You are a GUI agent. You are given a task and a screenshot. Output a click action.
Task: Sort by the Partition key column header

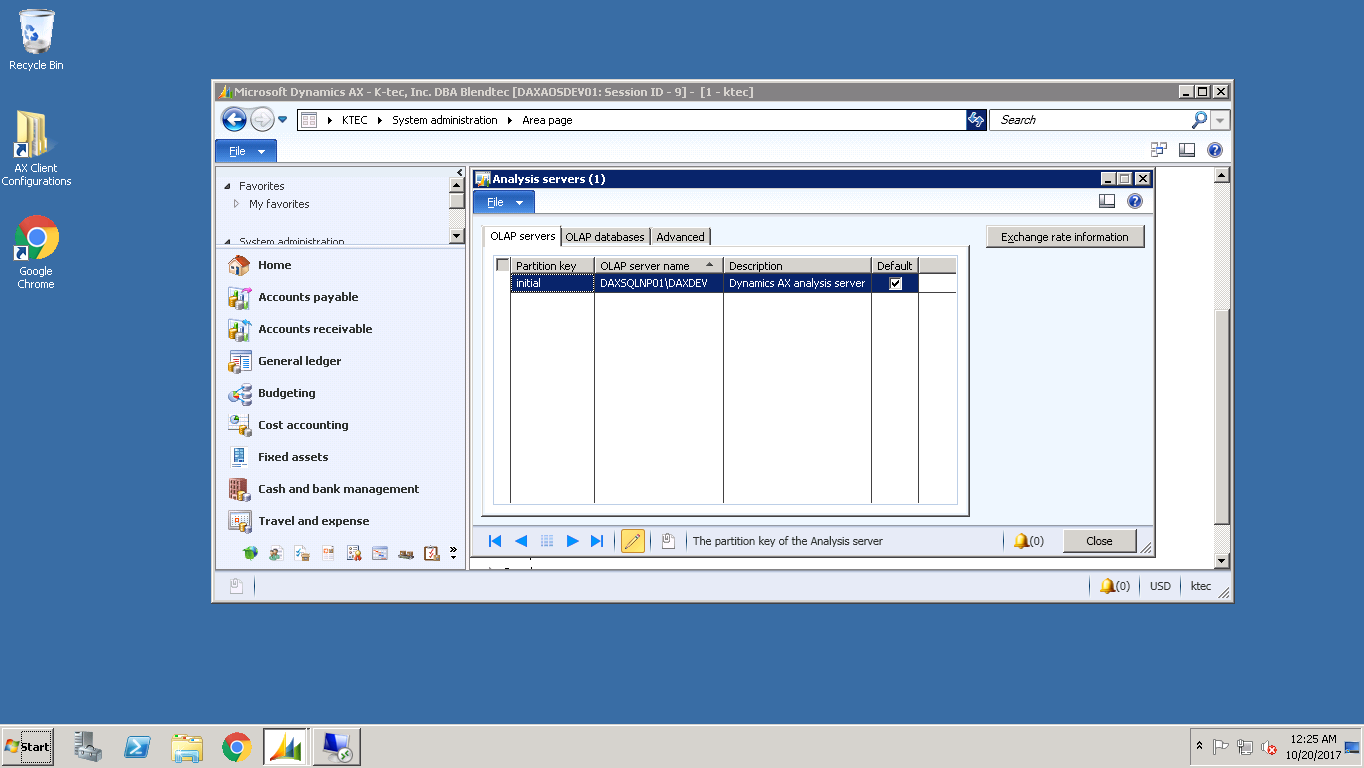[x=552, y=266]
